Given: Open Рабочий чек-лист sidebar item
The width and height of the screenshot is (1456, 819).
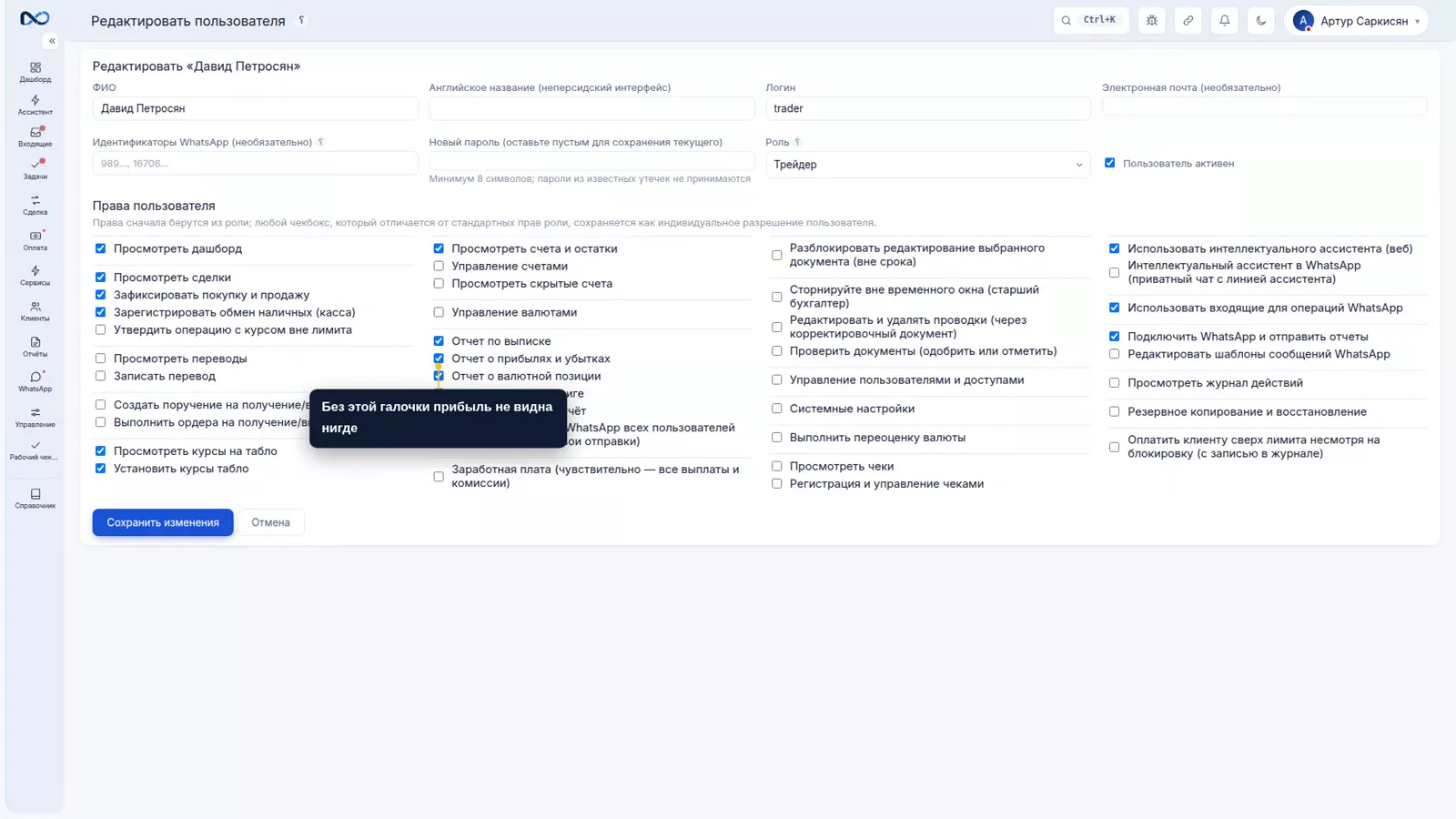Looking at the screenshot, I should click(x=35, y=450).
